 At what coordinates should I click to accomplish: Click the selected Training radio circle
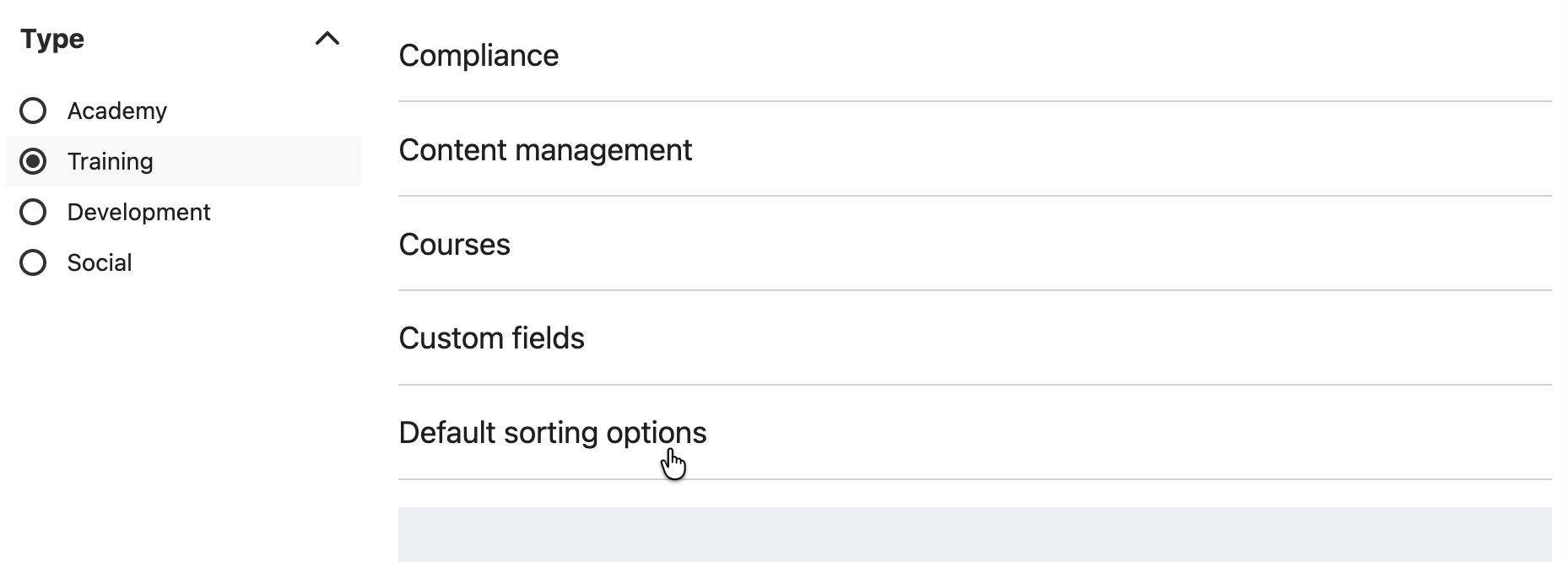point(33,161)
